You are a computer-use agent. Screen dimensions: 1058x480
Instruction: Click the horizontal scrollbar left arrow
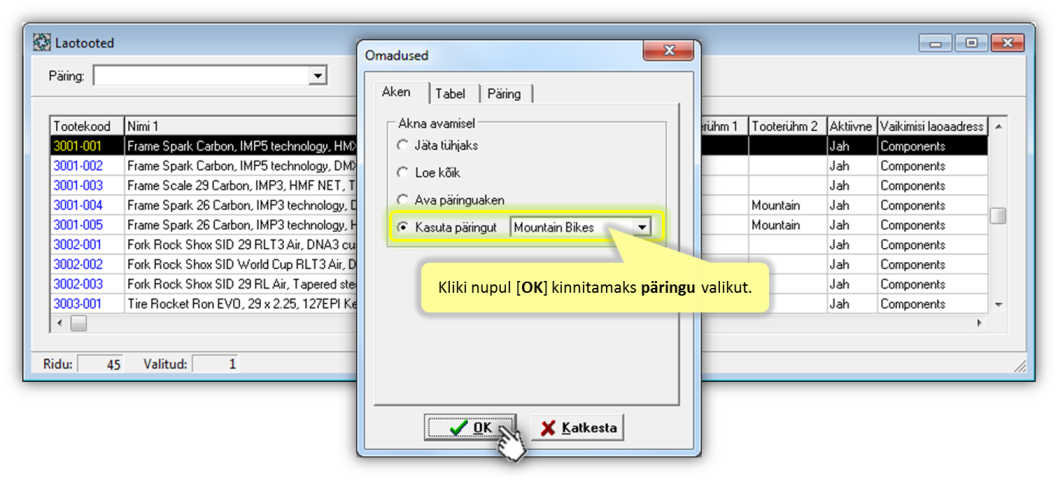59,324
